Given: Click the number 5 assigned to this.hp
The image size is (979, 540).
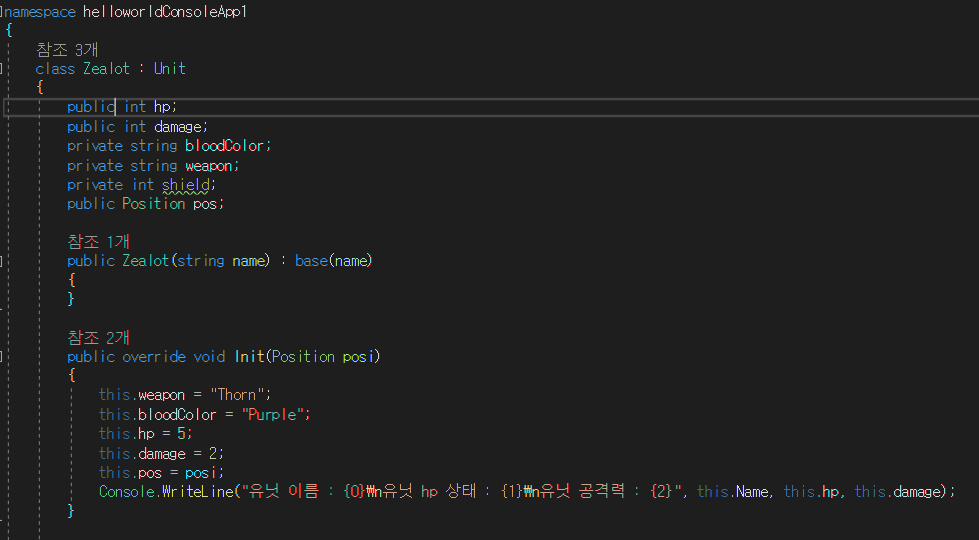Looking at the screenshot, I should point(181,434).
